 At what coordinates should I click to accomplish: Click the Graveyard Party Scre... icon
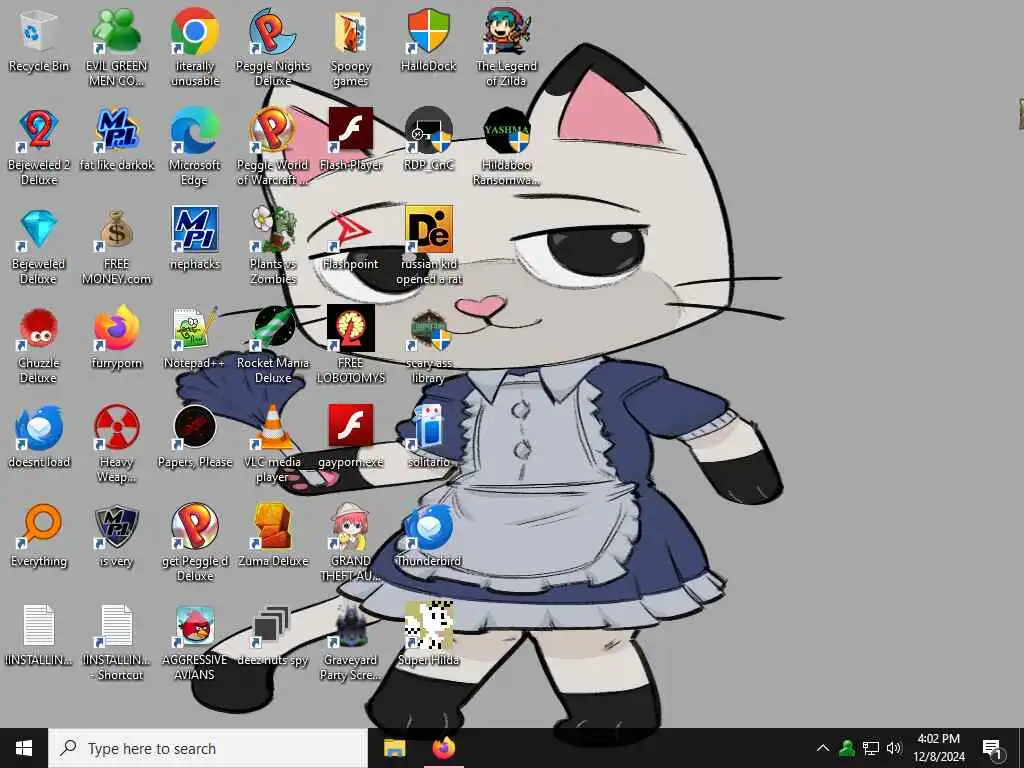(x=351, y=626)
